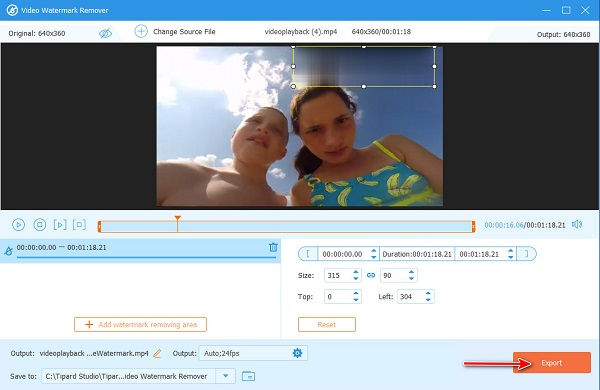600x390 pixels.
Task: Click the Duration:00:01:18.21 text
Action: (x=417, y=254)
